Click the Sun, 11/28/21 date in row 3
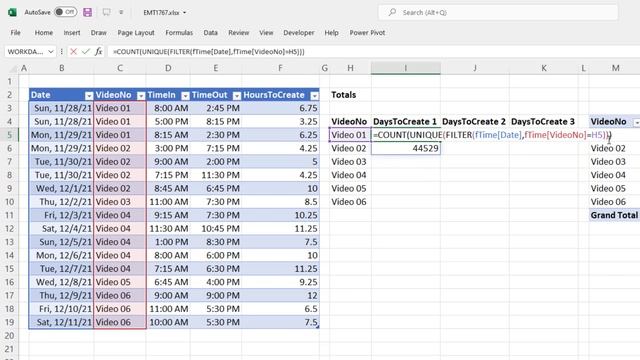640x360 pixels. click(x=61, y=108)
